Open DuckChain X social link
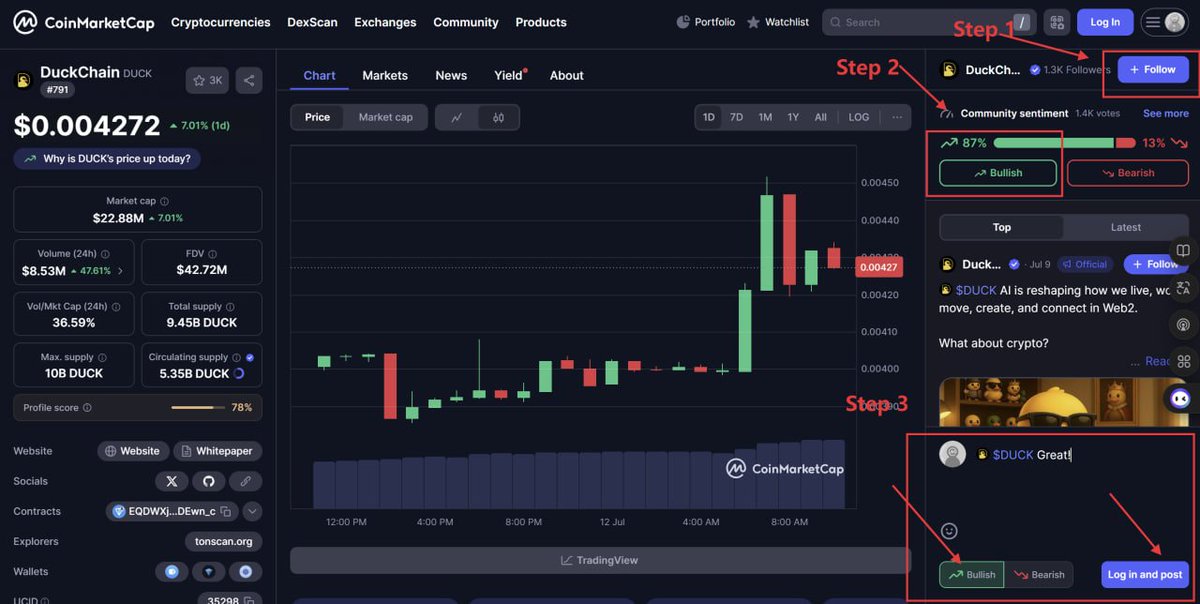 pyautogui.click(x=171, y=481)
